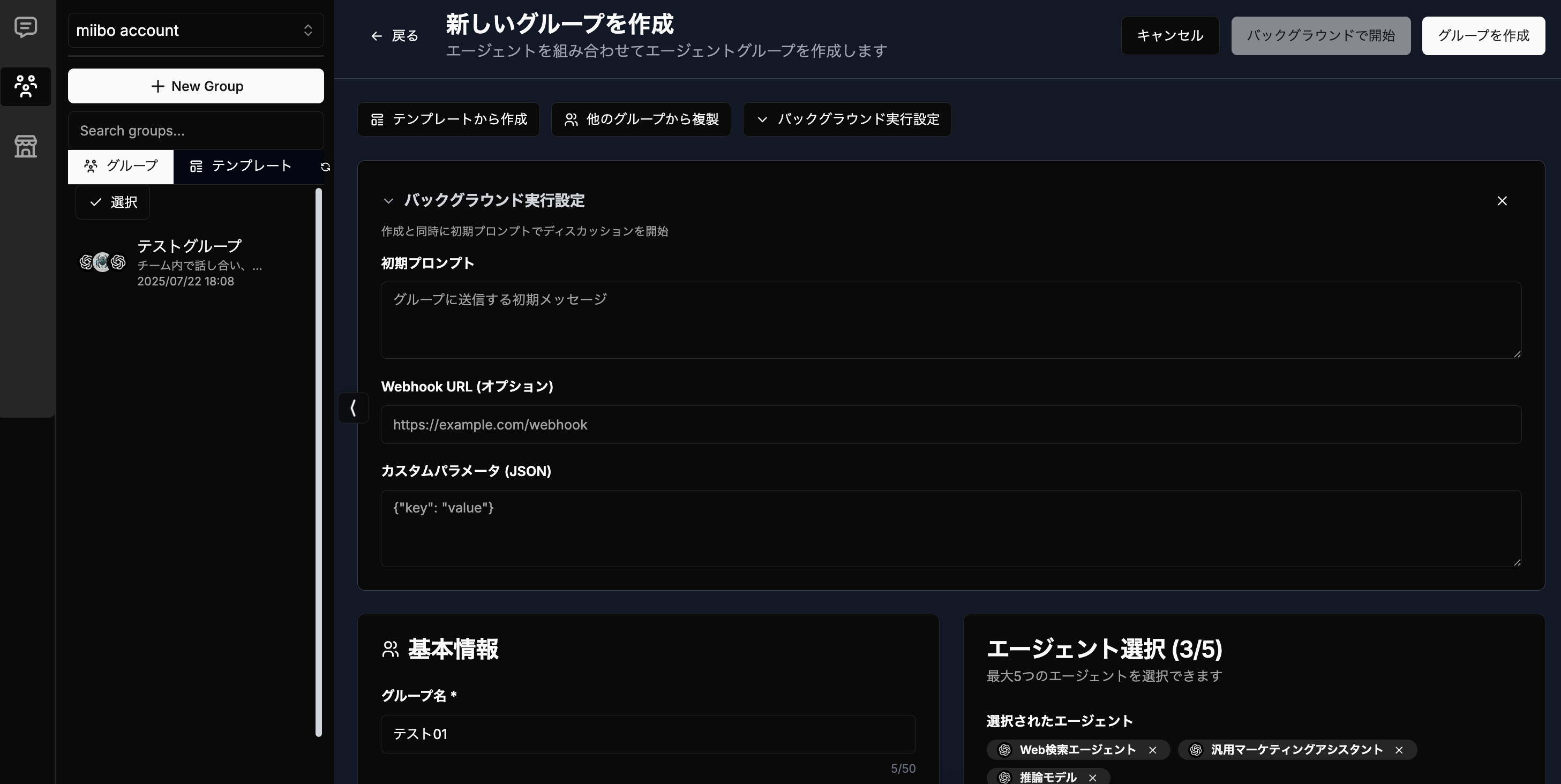Click the Webhook URL (オプション) label
The image size is (1561, 784).
point(467,387)
